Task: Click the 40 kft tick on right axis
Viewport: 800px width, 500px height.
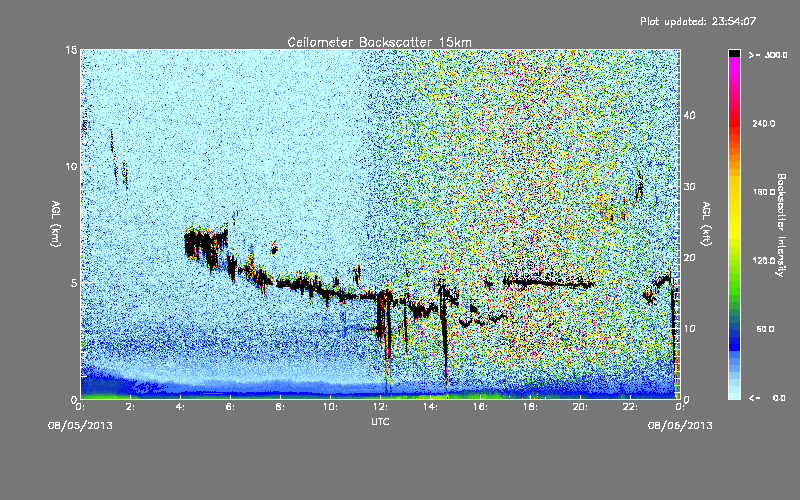Action: pos(689,115)
